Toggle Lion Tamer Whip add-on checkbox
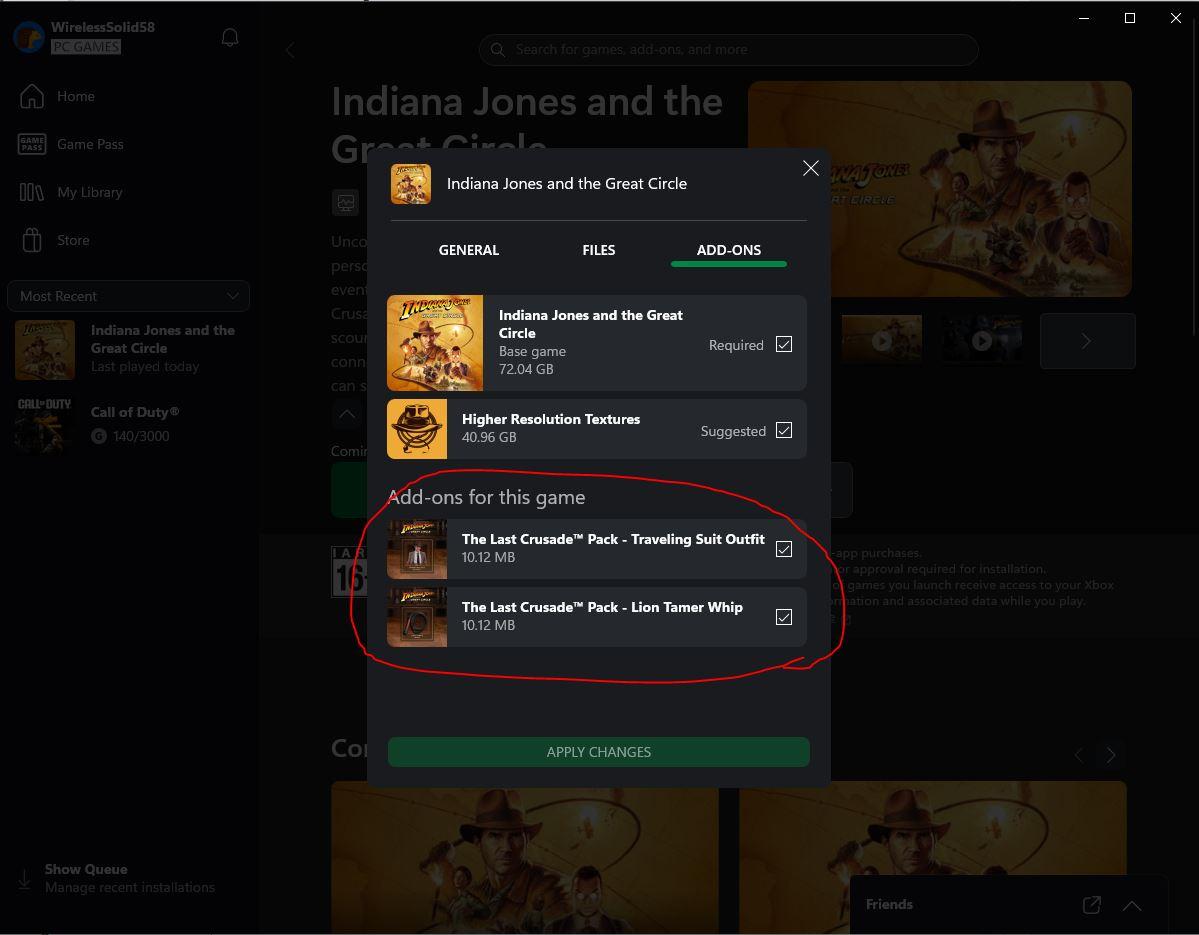This screenshot has height=935, width=1199. [x=784, y=617]
